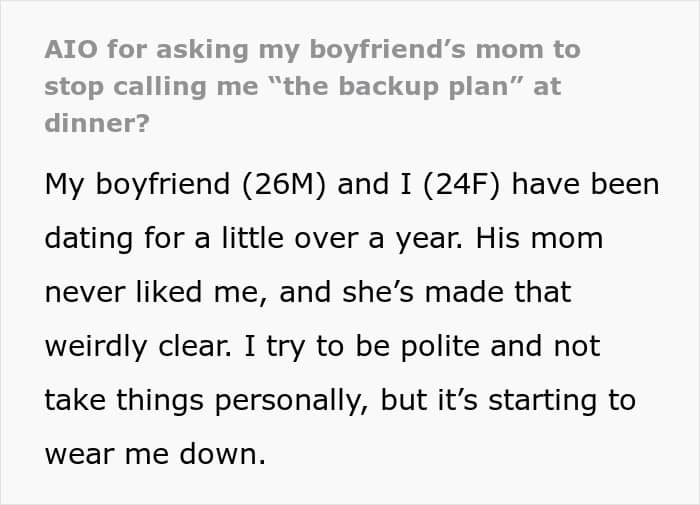Image resolution: width=700 pixels, height=505 pixels.
Task: Click the word "dating" in the paragraph
Action: pos(89,238)
